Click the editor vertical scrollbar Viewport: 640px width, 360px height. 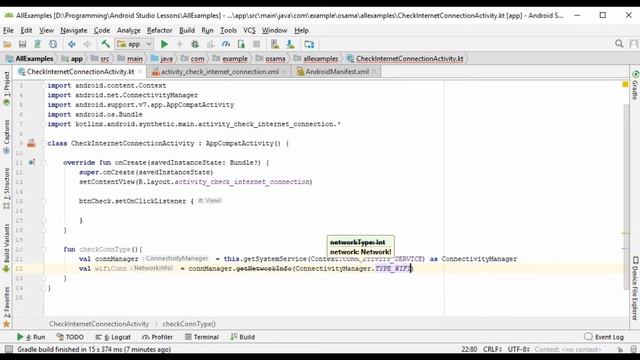coord(627,196)
